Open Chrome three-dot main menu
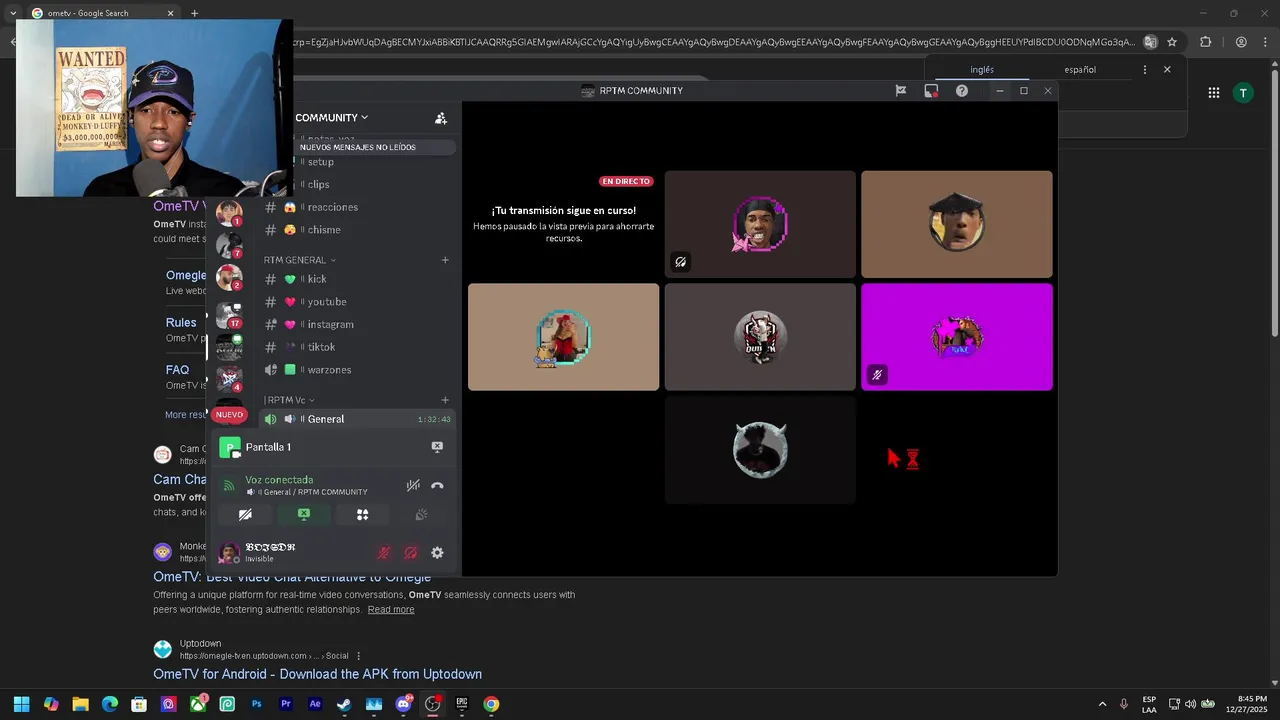1280x720 pixels. click(1265, 42)
